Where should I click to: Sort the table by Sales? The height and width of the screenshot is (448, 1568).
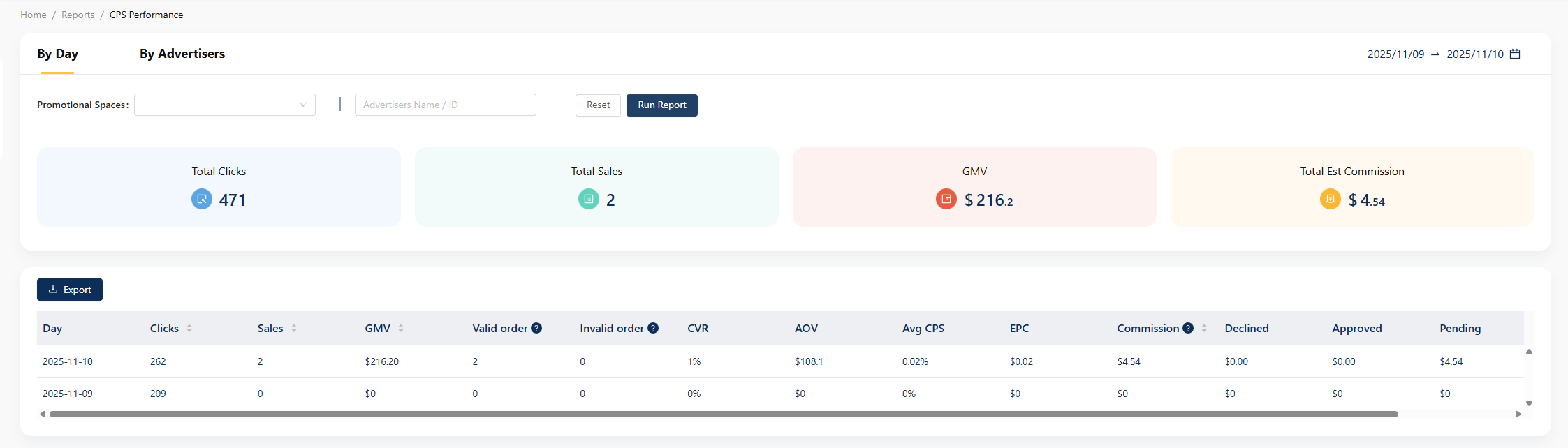click(294, 328)
